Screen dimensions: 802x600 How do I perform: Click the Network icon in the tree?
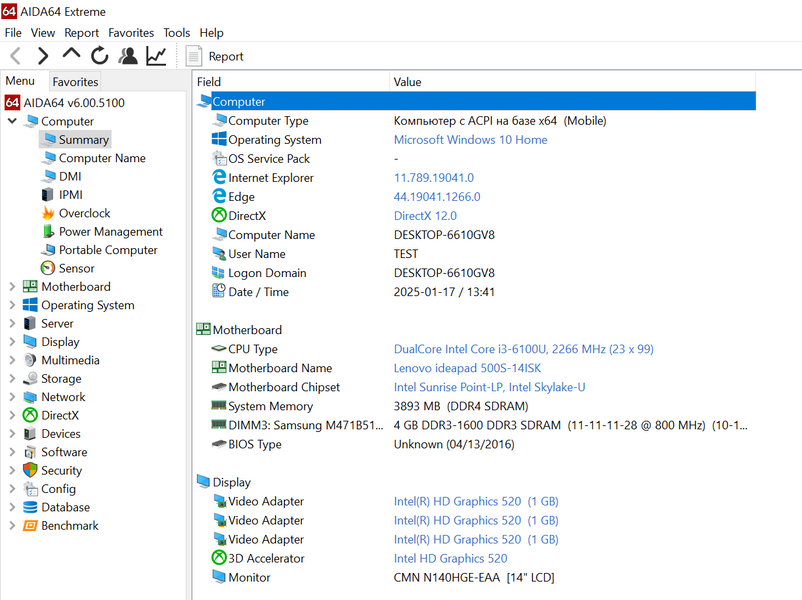tap(30, 397)
